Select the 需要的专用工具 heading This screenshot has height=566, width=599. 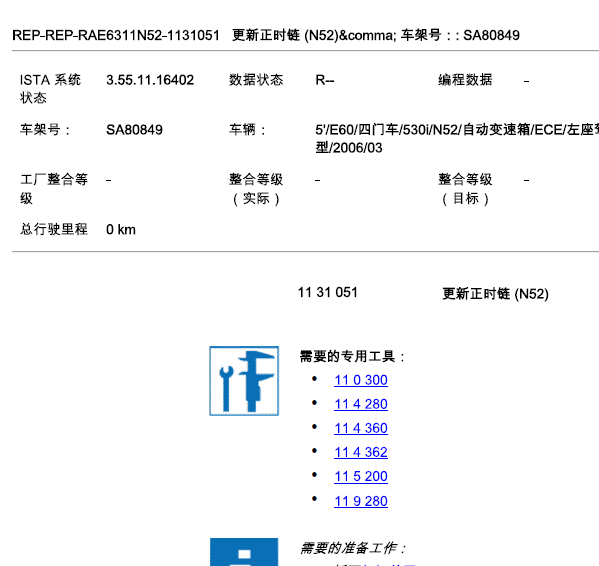tap(352, 356)
